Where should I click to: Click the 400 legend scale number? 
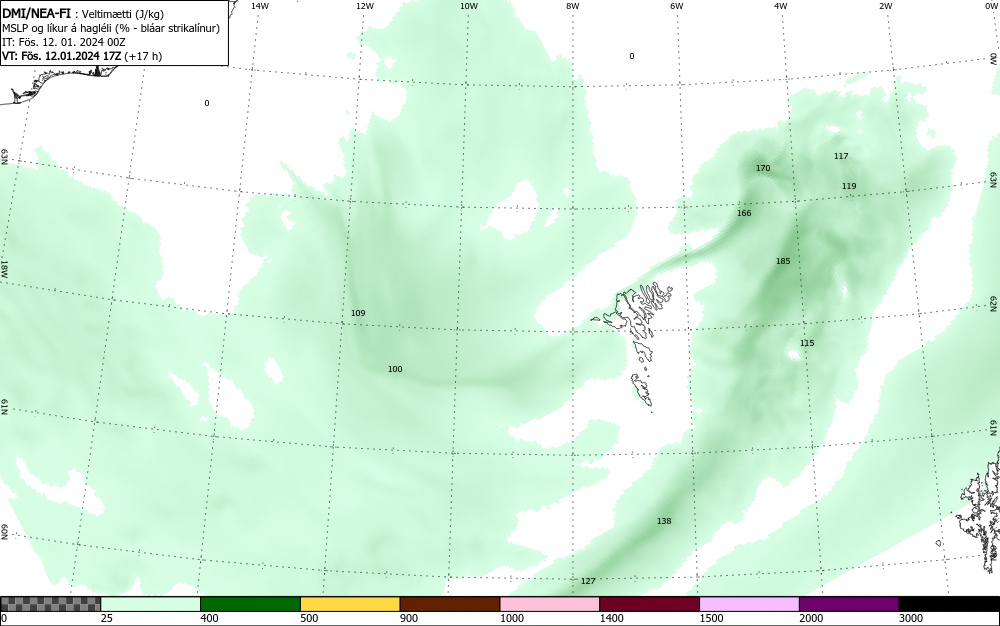point(209,618)
